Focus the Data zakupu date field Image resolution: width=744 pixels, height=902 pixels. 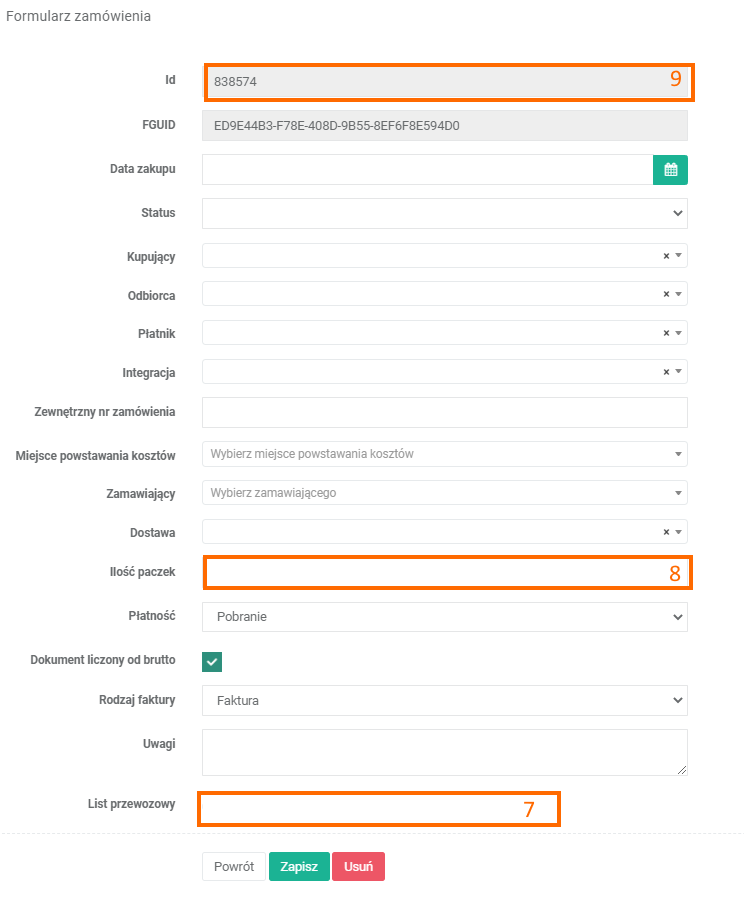coord(427,170)
